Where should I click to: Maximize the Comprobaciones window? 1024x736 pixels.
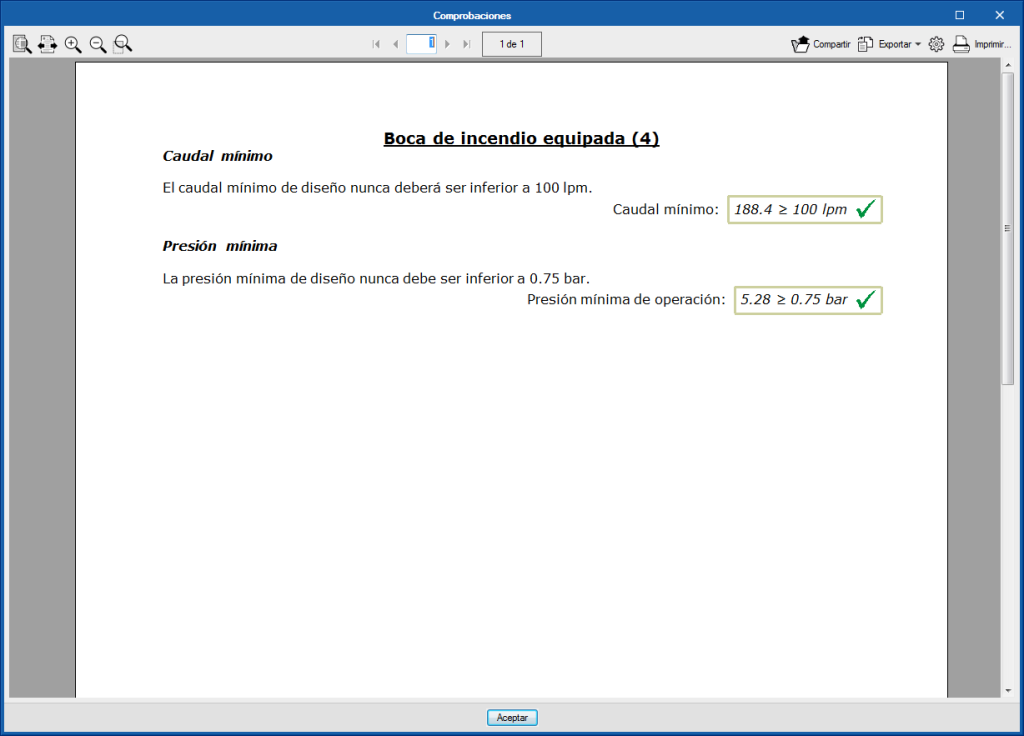click(959, 15)
